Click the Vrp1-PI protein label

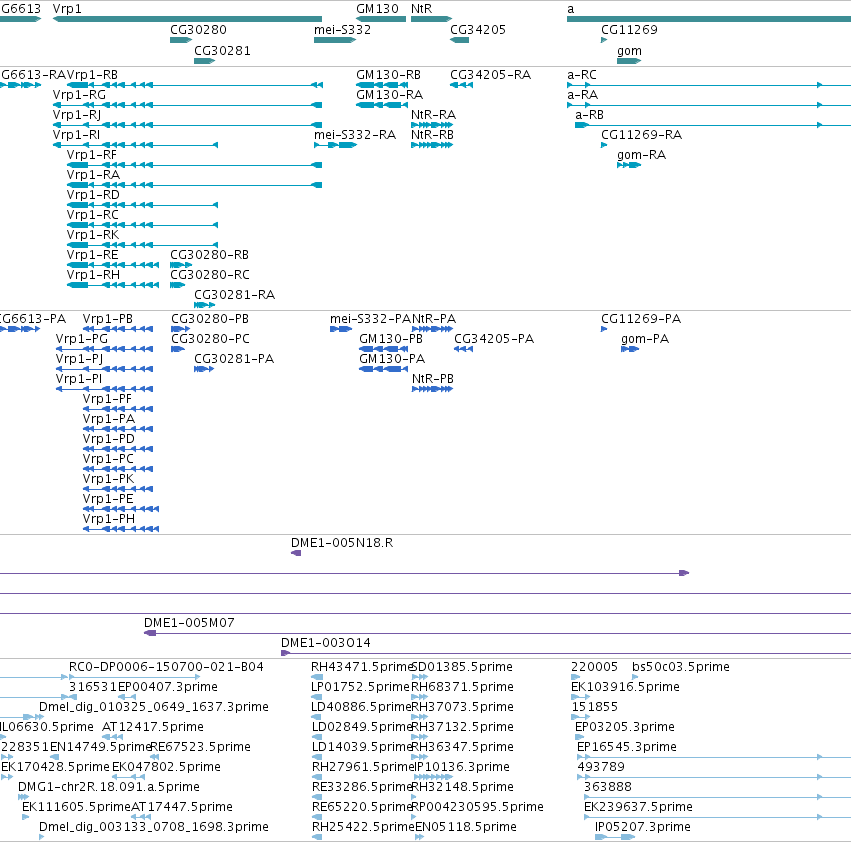79,379
